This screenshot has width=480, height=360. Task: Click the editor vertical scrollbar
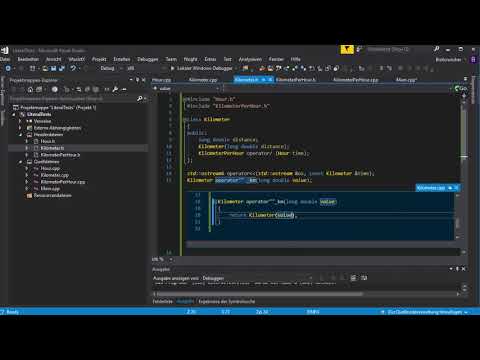pos(464,173)
